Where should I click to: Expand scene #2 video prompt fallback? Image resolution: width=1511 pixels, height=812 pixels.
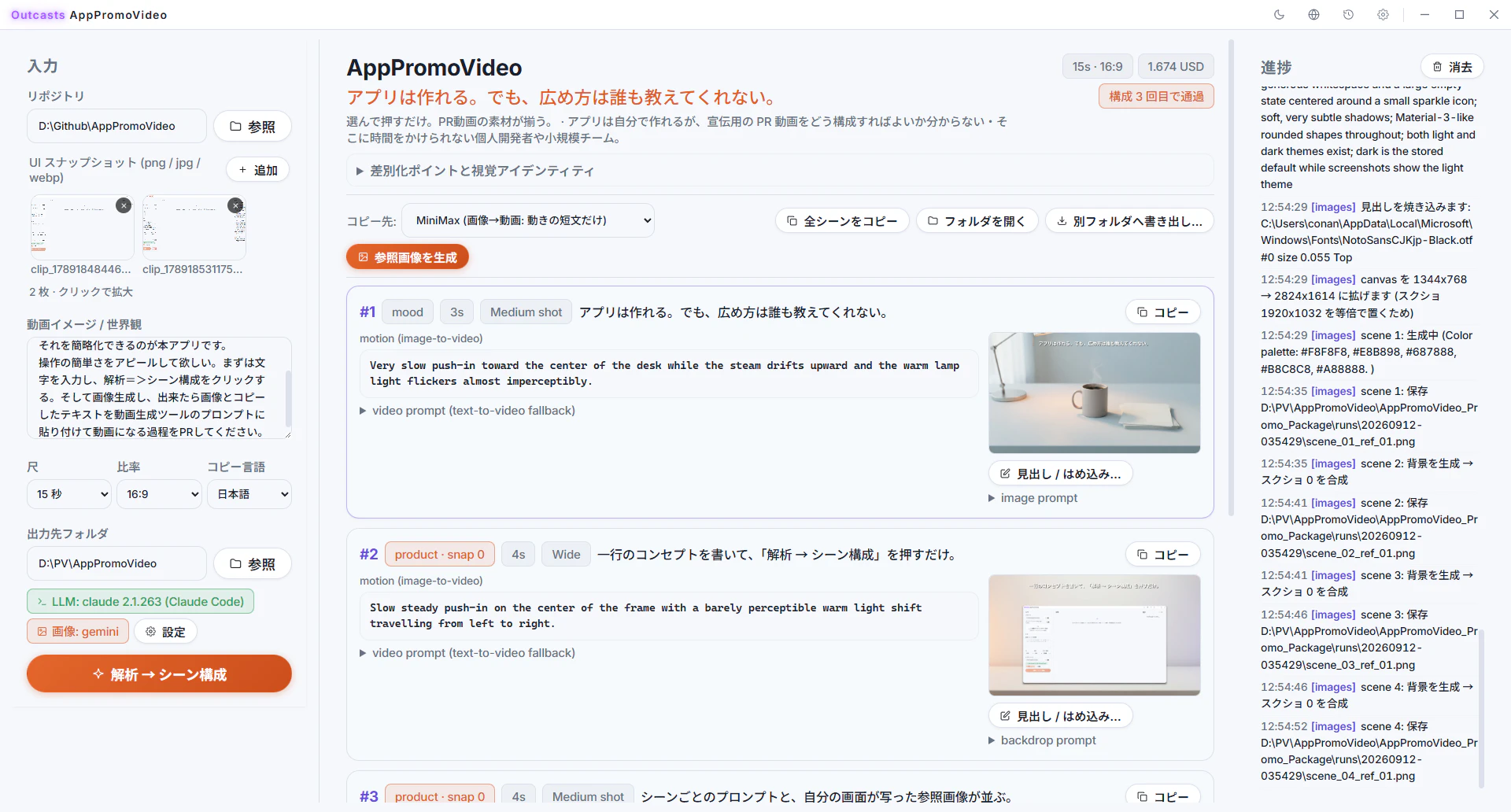(x=467, y=652)
